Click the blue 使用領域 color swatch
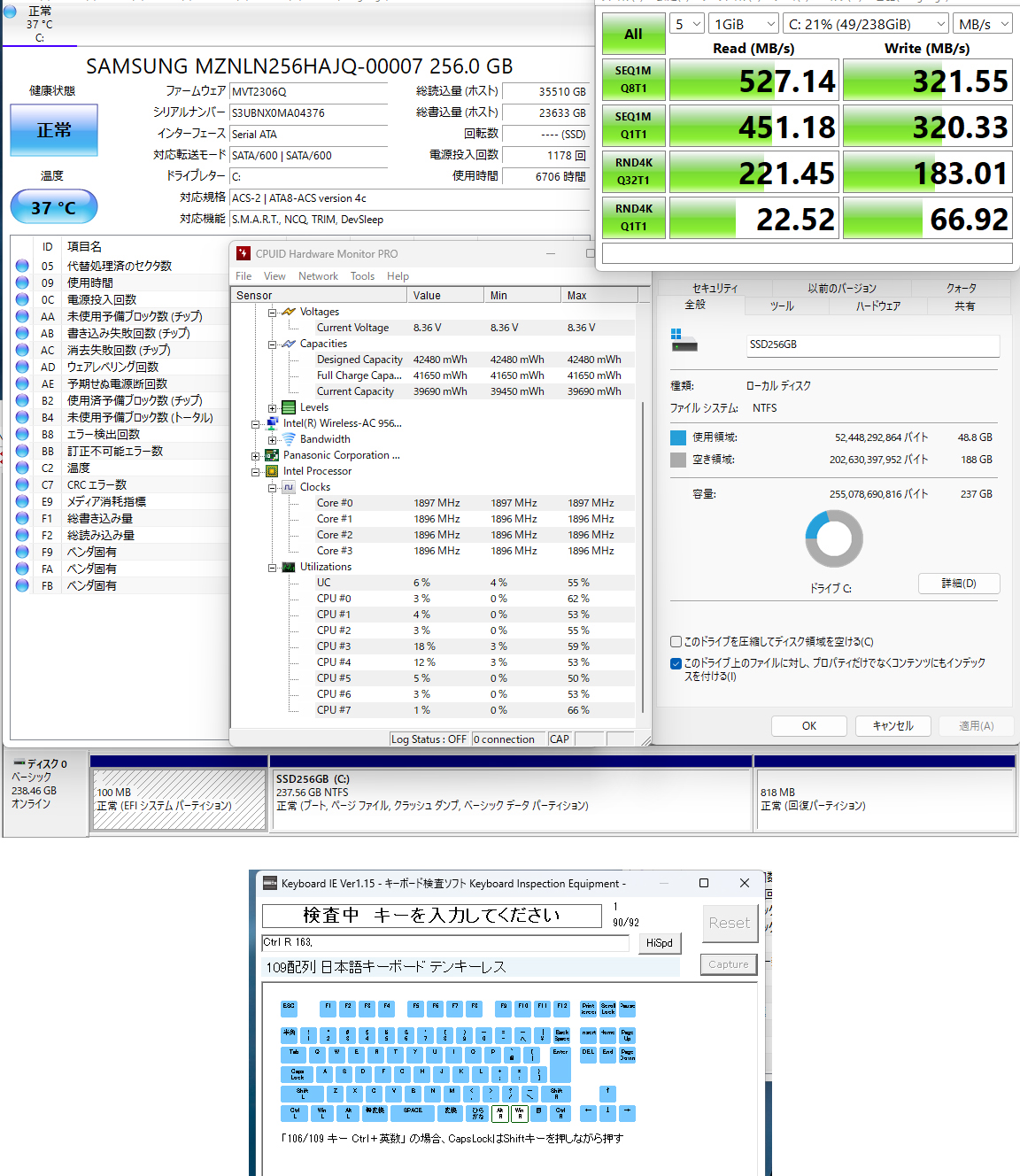The height and width of the screenshot is (1176, 1020). point(678,437)
